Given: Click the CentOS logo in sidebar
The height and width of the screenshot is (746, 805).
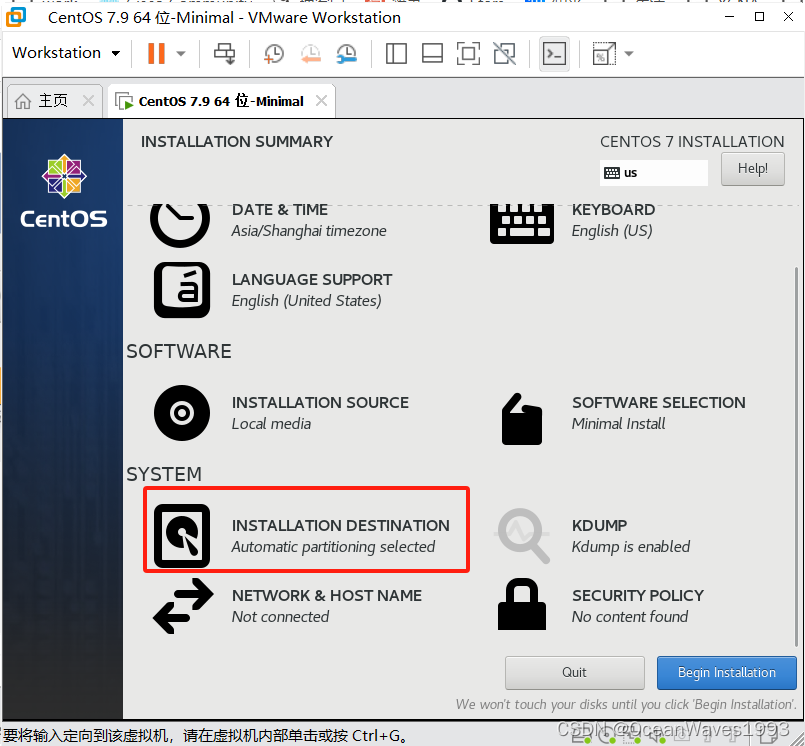Looking at the screenshot, I should (x=64, y=191).
